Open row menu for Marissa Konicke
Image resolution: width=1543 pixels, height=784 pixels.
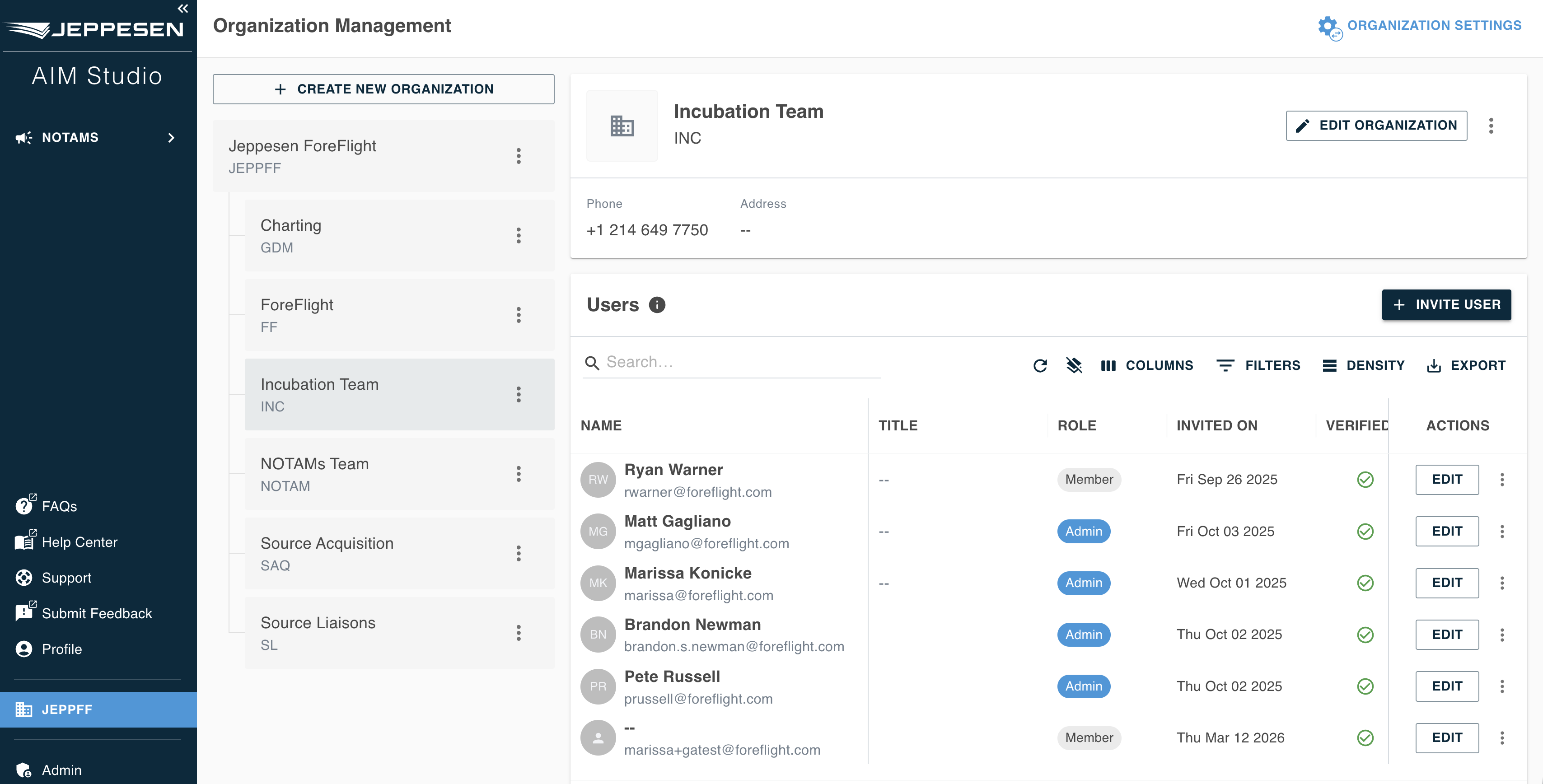(1502, 583)
